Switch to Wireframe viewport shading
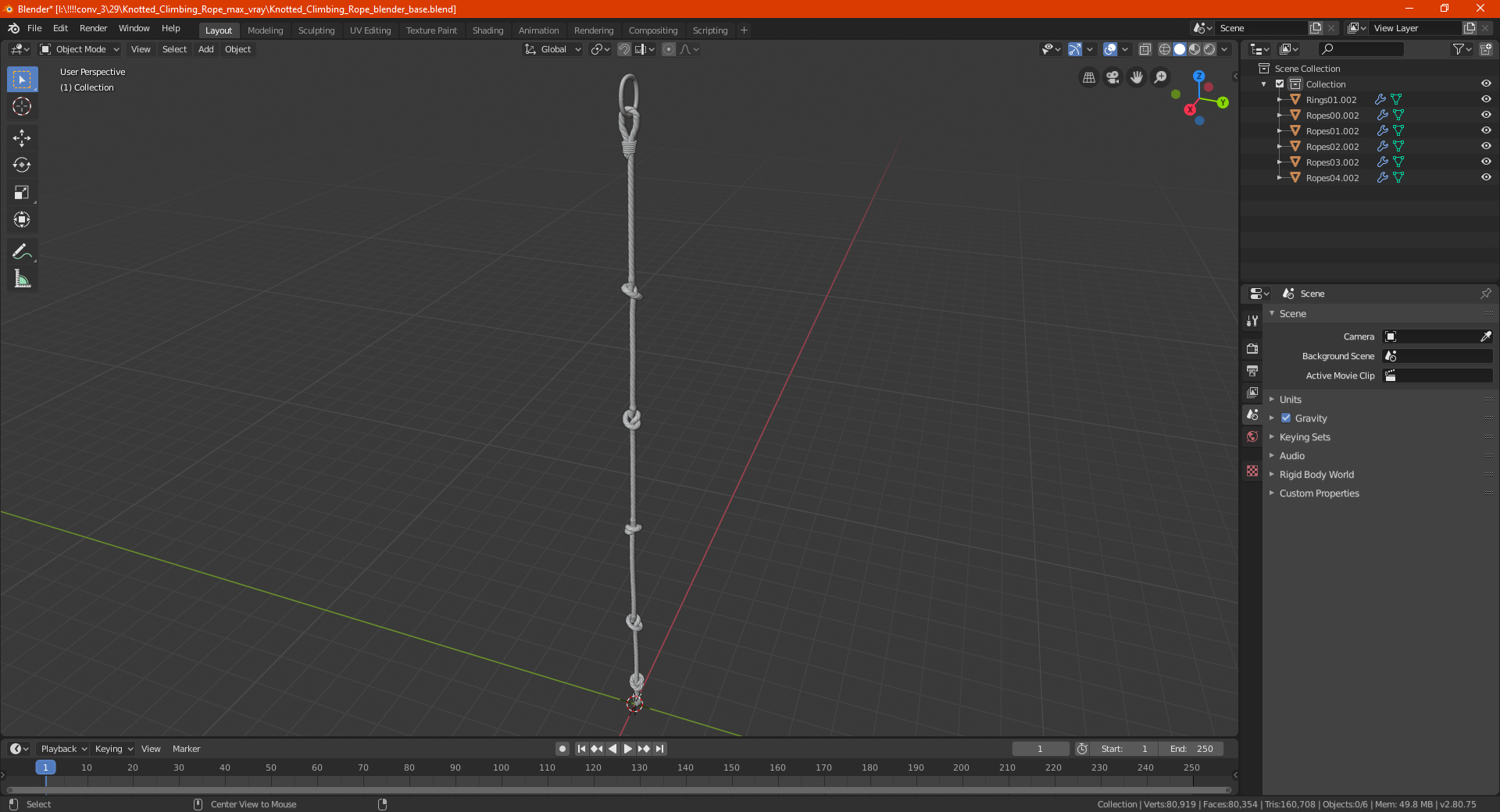Screen dimensions: 1500x812 click(1165, 49)
